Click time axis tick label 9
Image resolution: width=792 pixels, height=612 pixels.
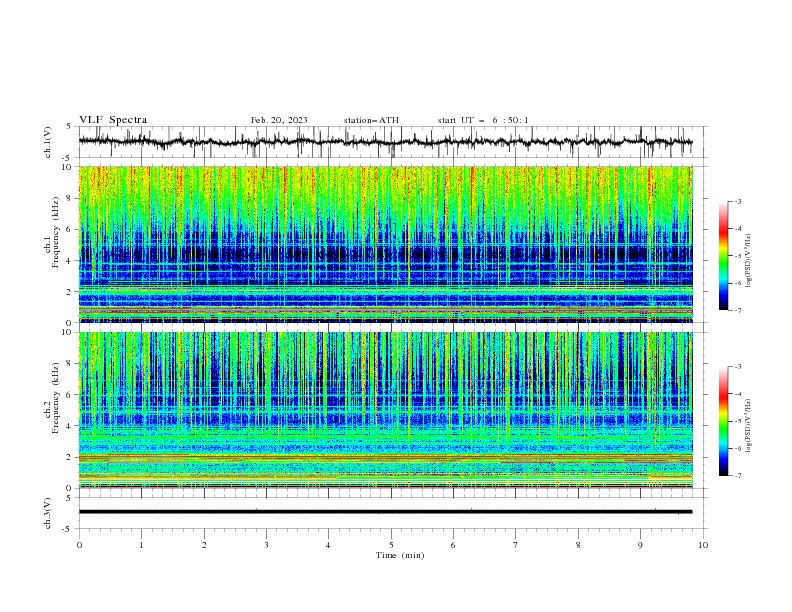[x=640, y=545]
